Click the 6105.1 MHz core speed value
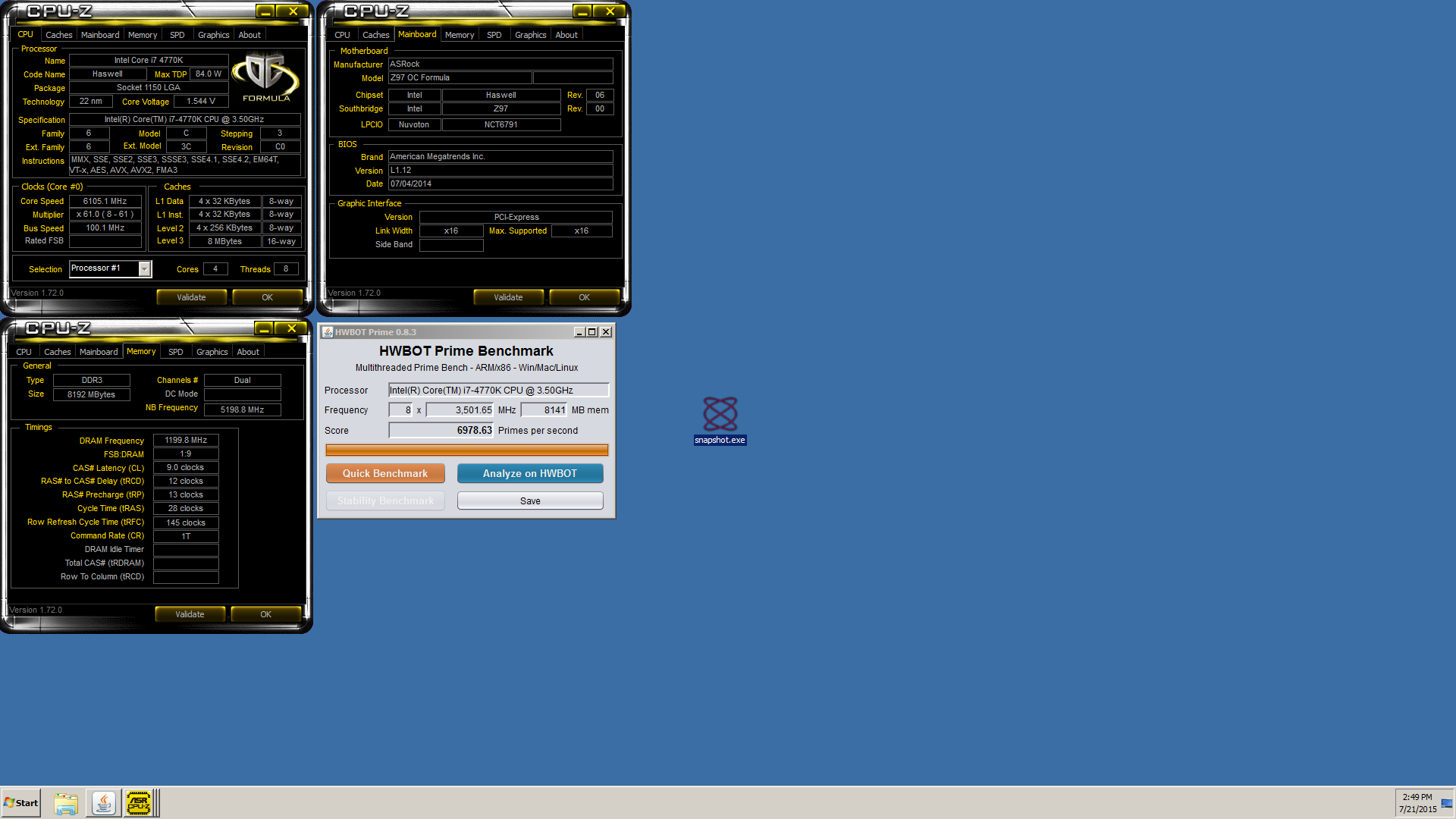This screenshot has width=1456, height=819. point(105,201)
